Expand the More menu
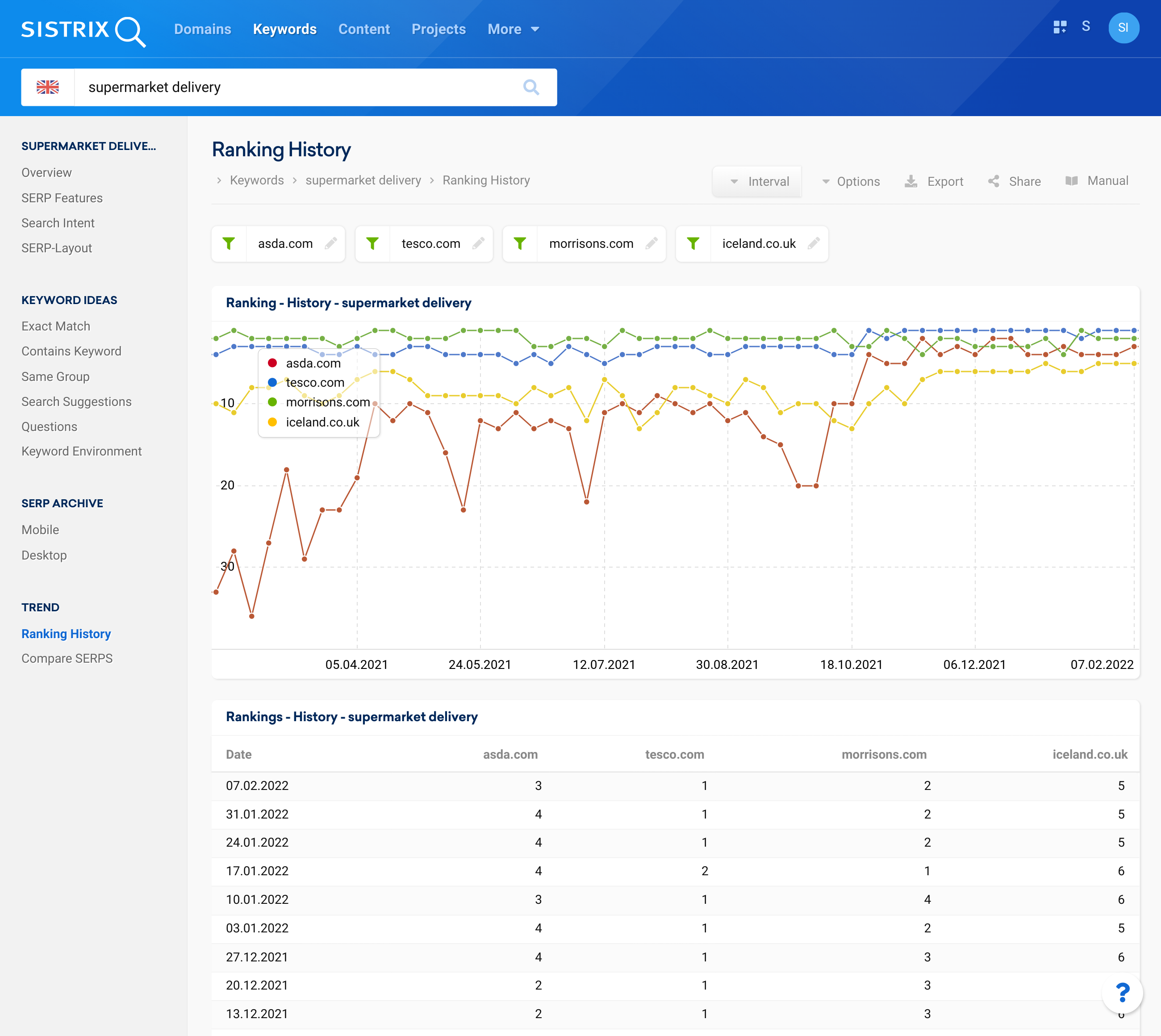Image resolution: width=1161 pixels, height=1036 pixels. point(514,29)
